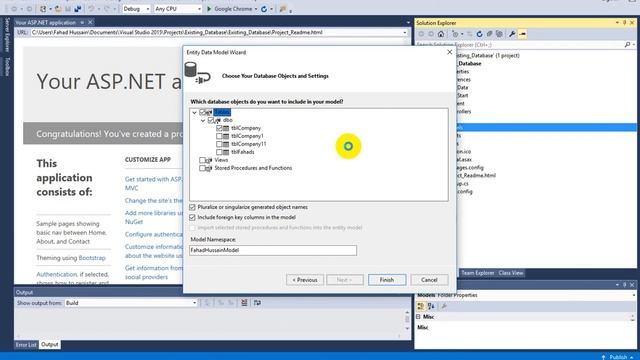Image resolution: width=640 pixels, height=360 pixels.
Task: Click Property Pages wrench in Properties panel
Action: click(444, 306)
